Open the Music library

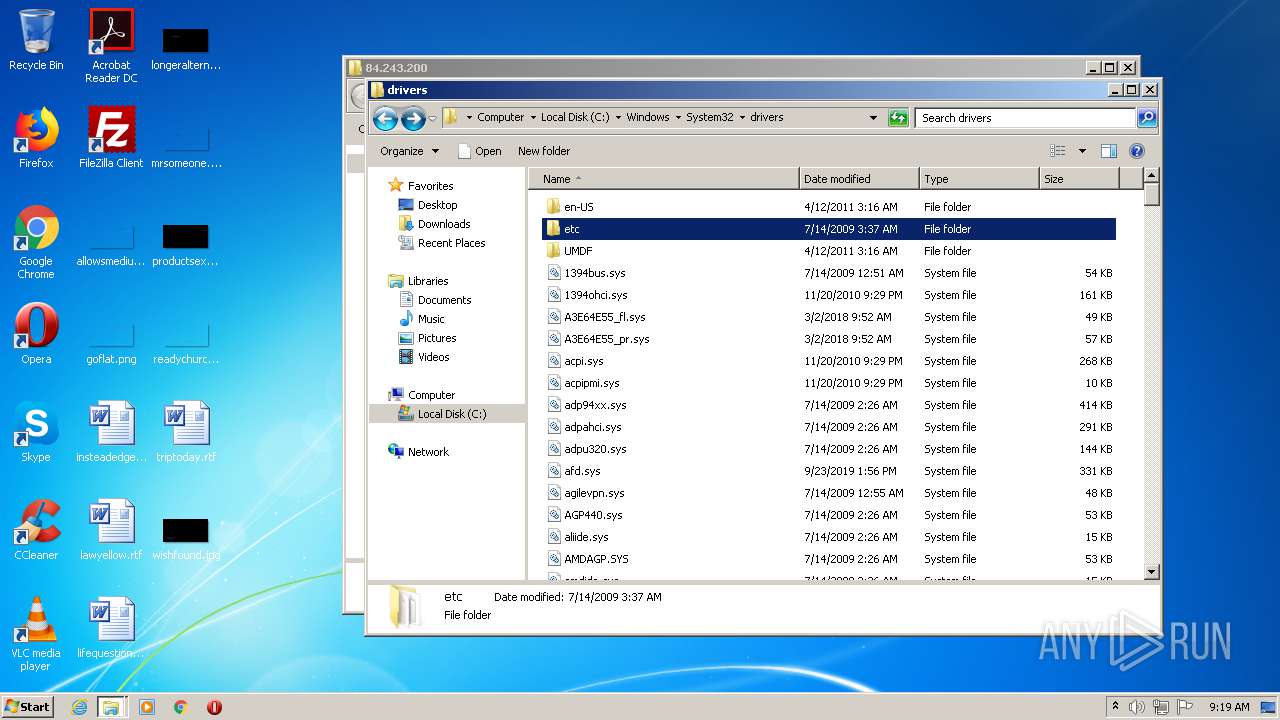coord(431,319)
